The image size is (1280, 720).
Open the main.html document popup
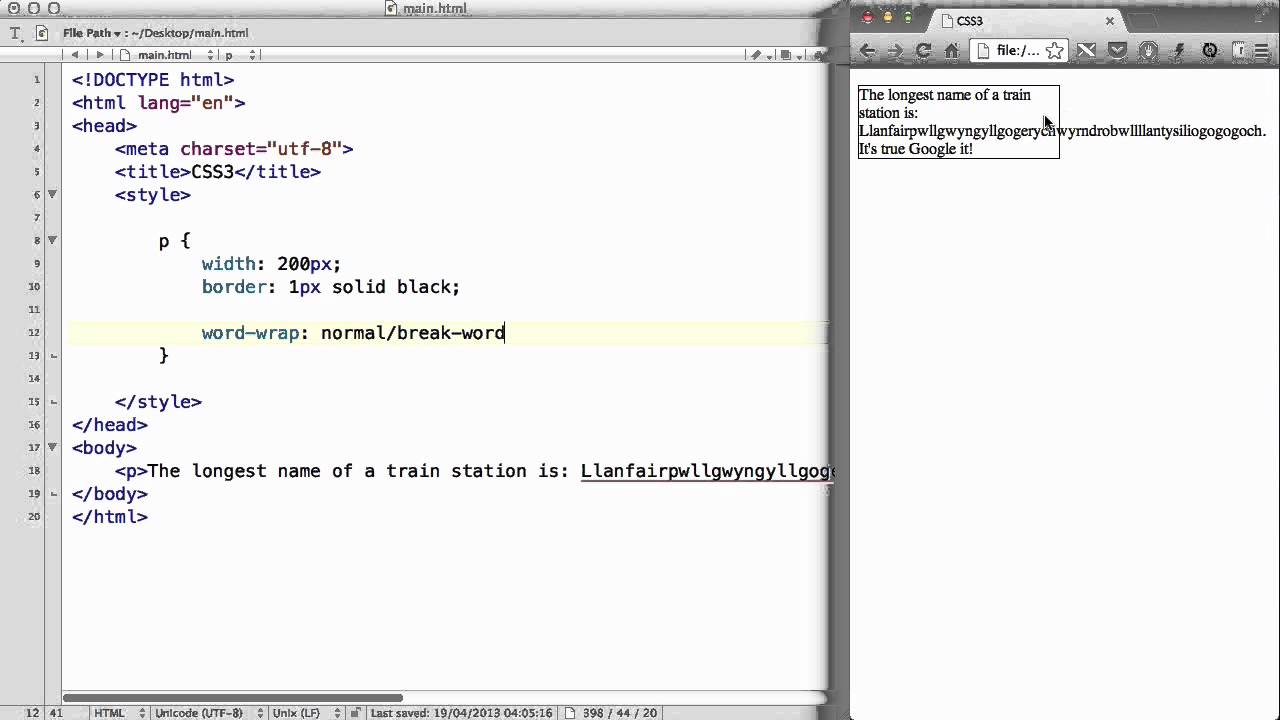tap(166, 55)
